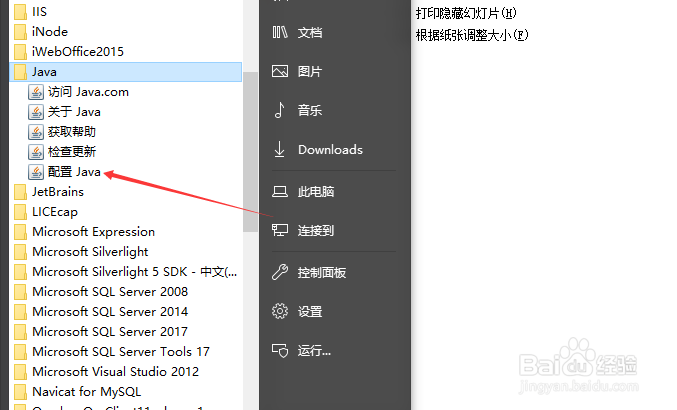677x410 pixels.
Task: Click the 此电脑 computer icon
Action: [280, 191]
